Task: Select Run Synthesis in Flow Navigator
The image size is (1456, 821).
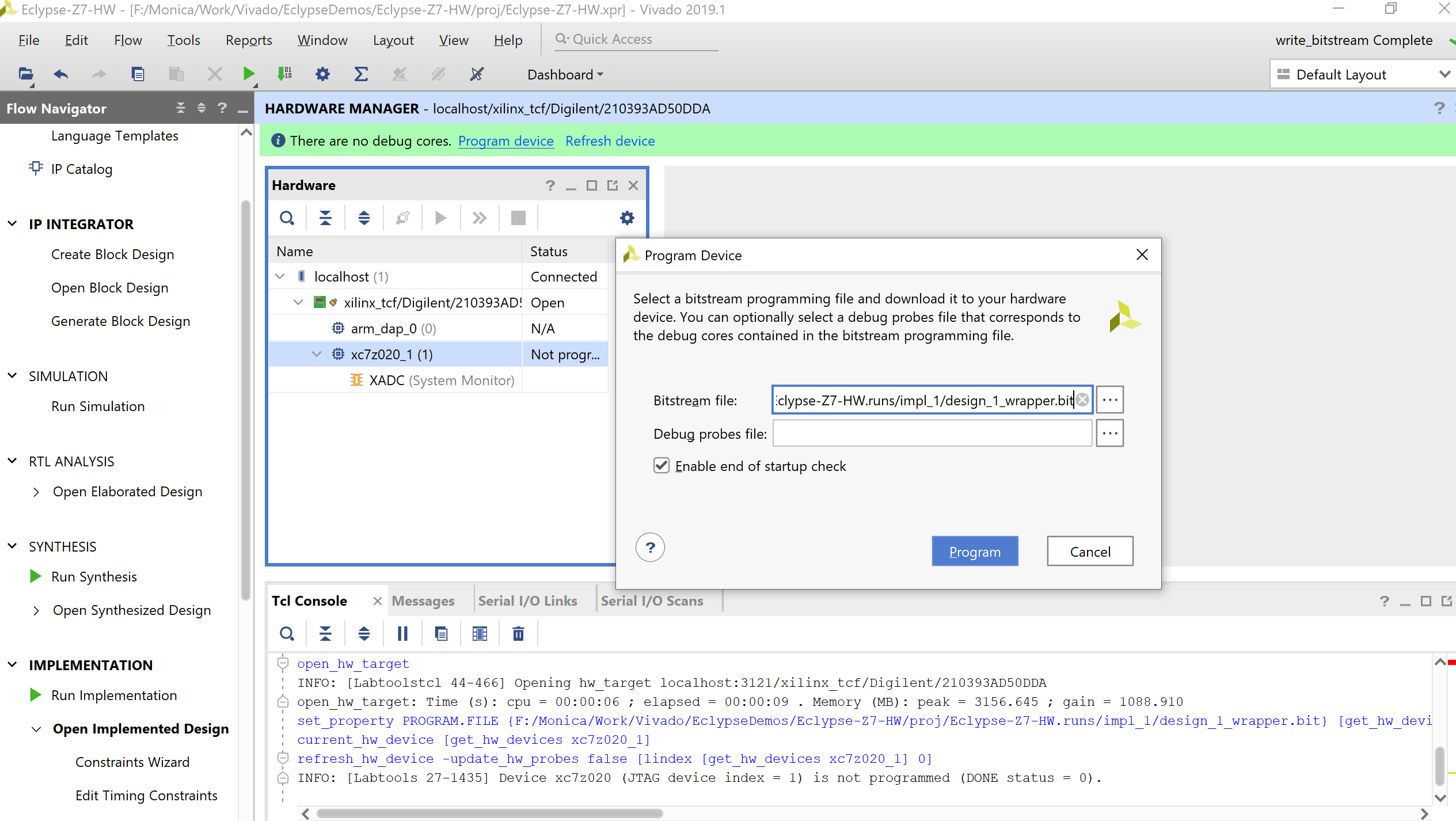Action: (x=94, y=577)
